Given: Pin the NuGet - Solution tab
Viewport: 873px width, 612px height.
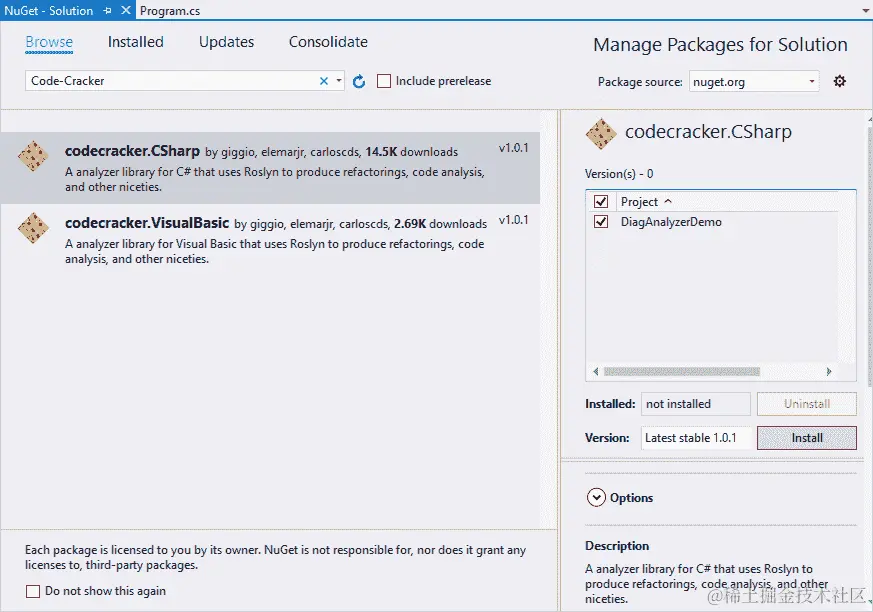Looking at the screenshot, I should (x=107, y=11).
